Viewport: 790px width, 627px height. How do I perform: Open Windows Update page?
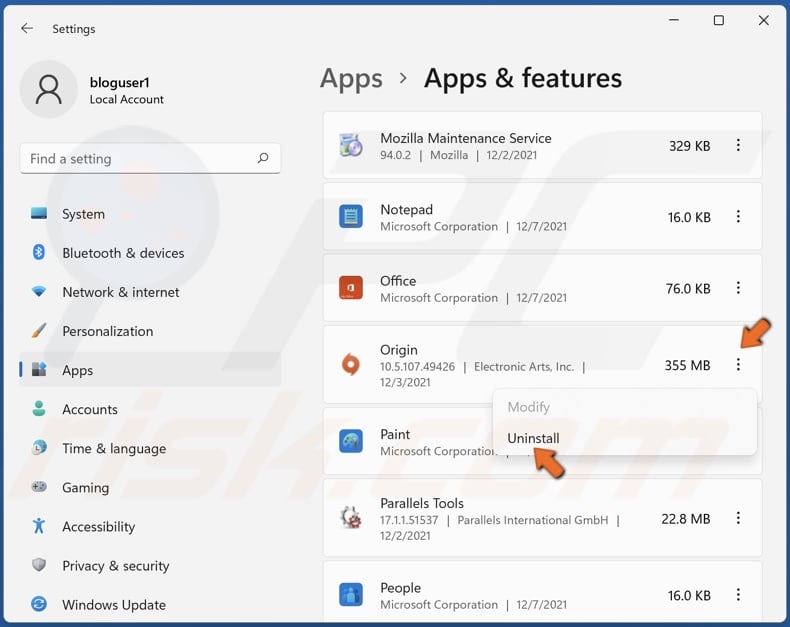[x=150, y=604]
